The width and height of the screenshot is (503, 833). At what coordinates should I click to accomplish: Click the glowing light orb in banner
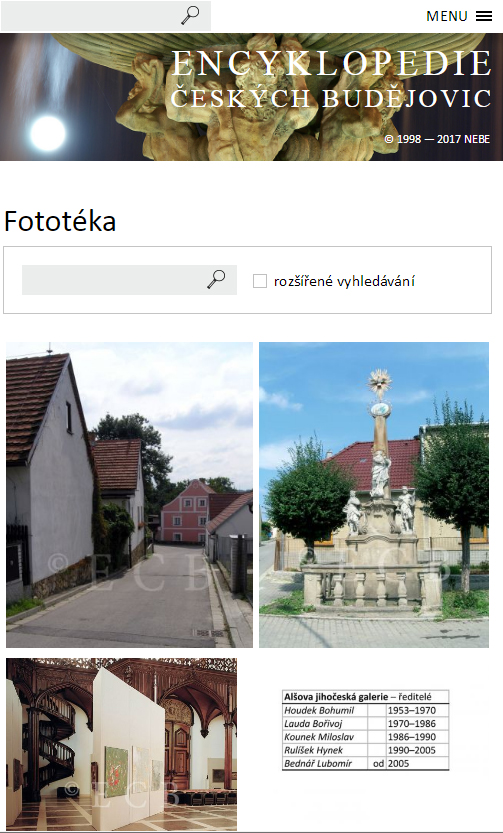click(x=48, y=133)
